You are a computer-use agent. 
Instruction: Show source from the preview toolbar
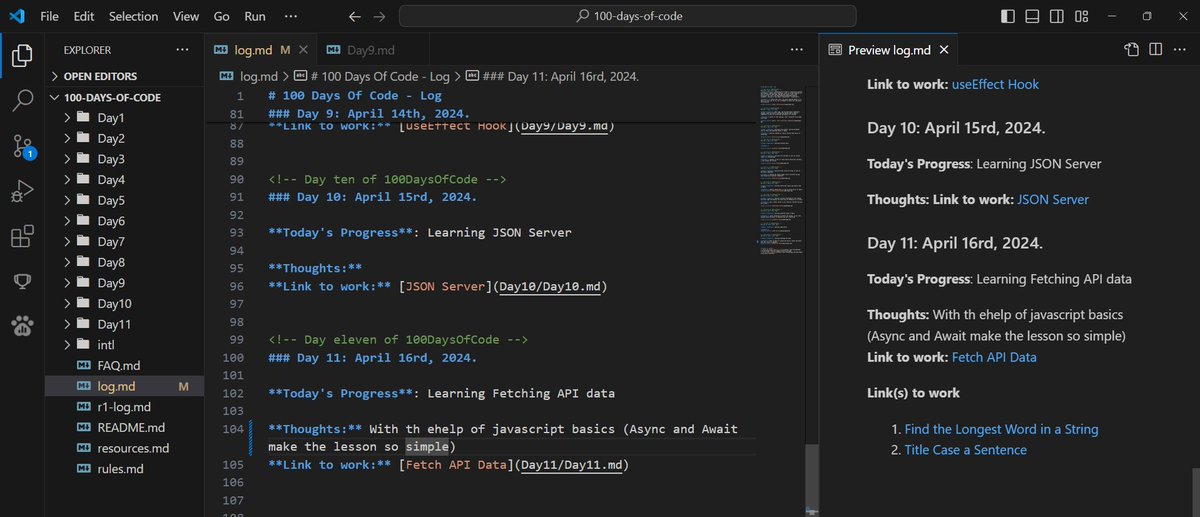[1131, 49]
